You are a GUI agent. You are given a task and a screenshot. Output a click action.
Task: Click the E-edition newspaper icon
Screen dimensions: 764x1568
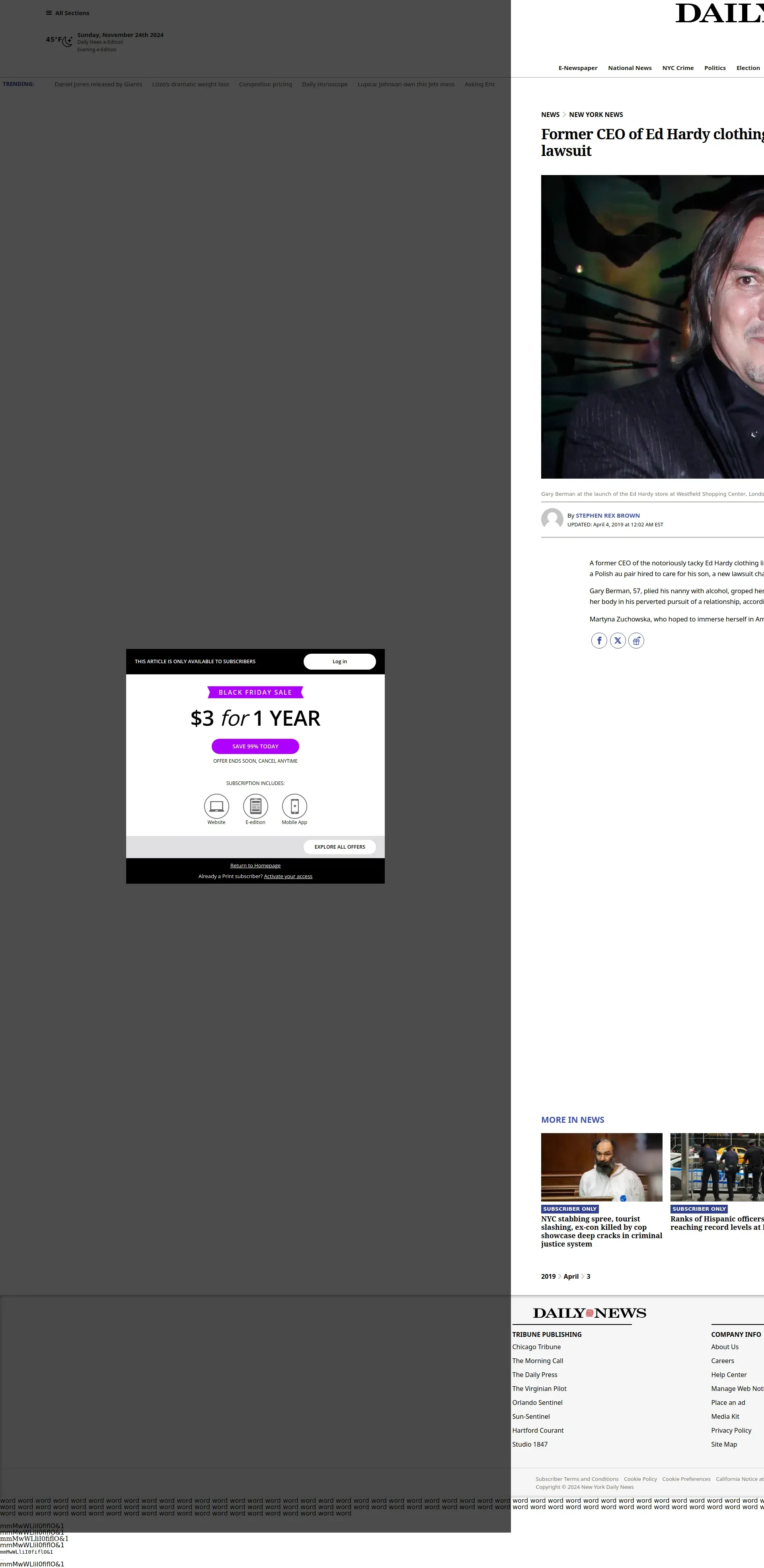255,806
